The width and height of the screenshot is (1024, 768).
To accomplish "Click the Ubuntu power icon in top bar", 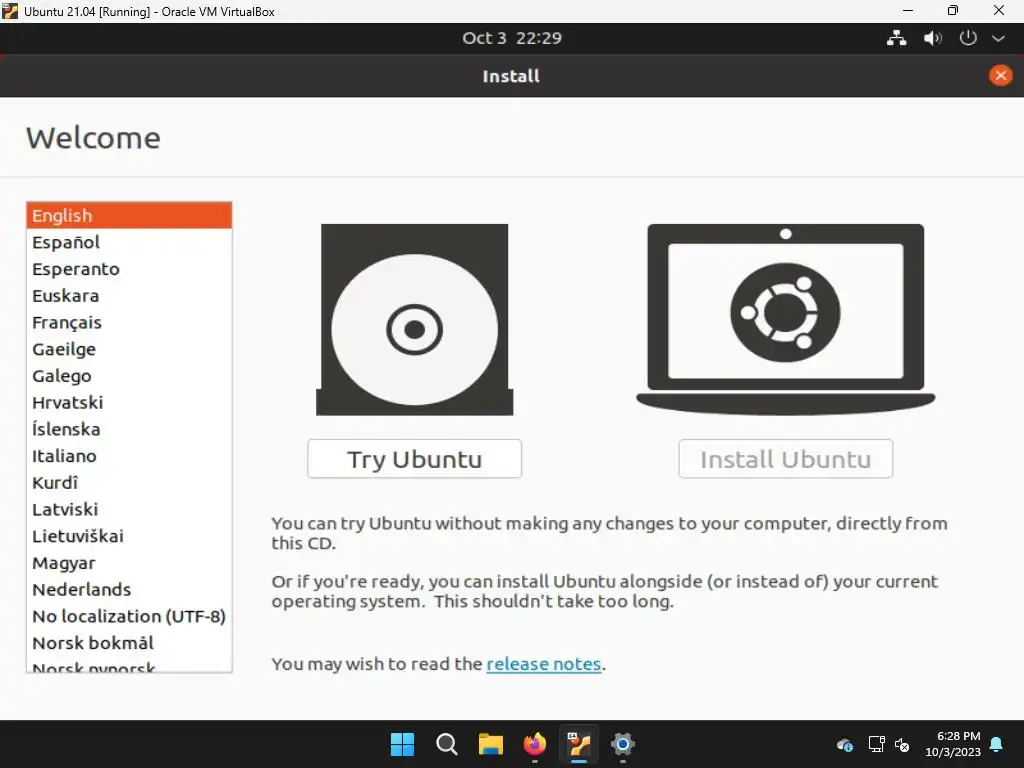I will click(x=968, y=38).
